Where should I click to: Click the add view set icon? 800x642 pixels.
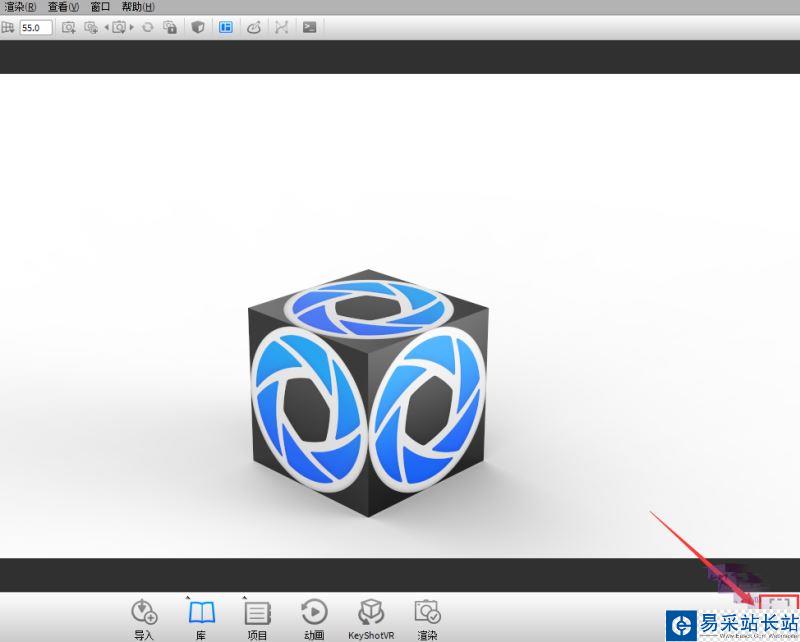point(91,28)
